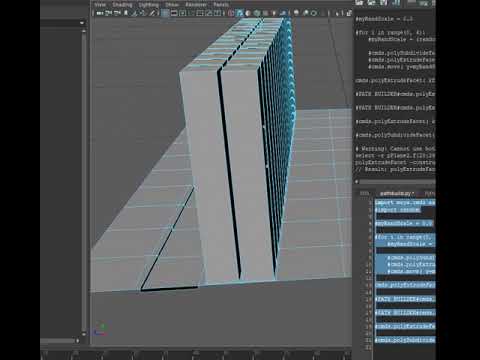The image size is (480, 360).
Task: Toggle the Safe Action display
Action: (209, 13)
